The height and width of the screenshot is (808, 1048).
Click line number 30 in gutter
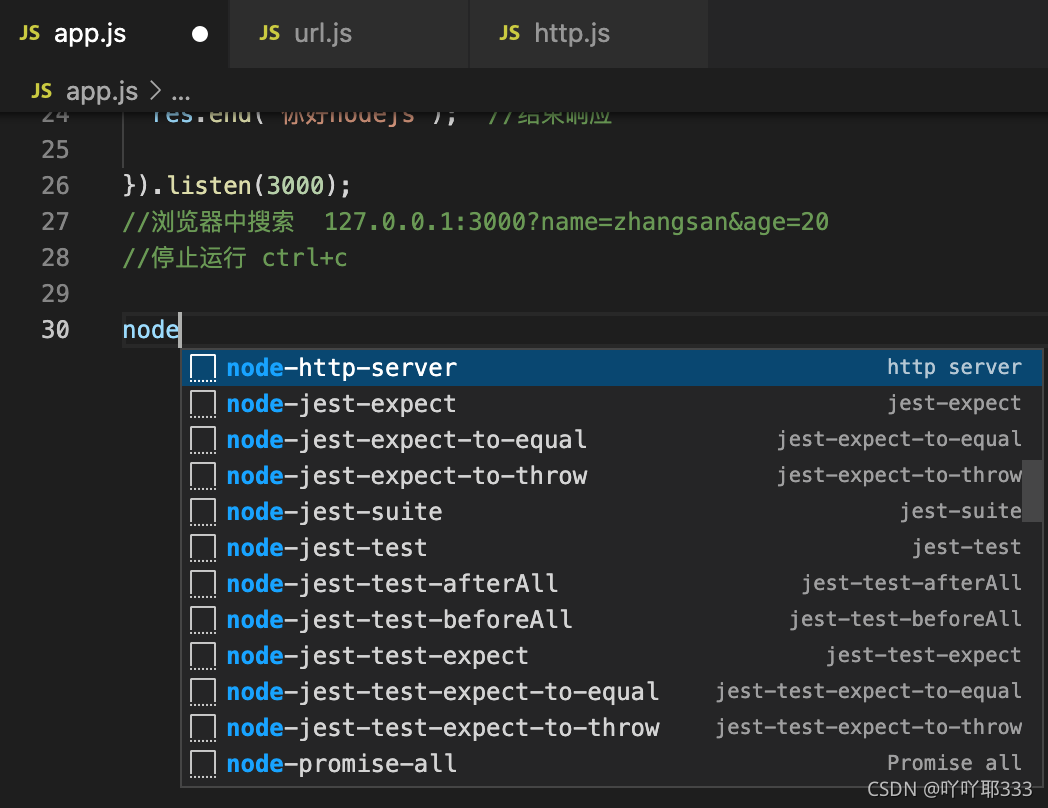click(55, 329)
